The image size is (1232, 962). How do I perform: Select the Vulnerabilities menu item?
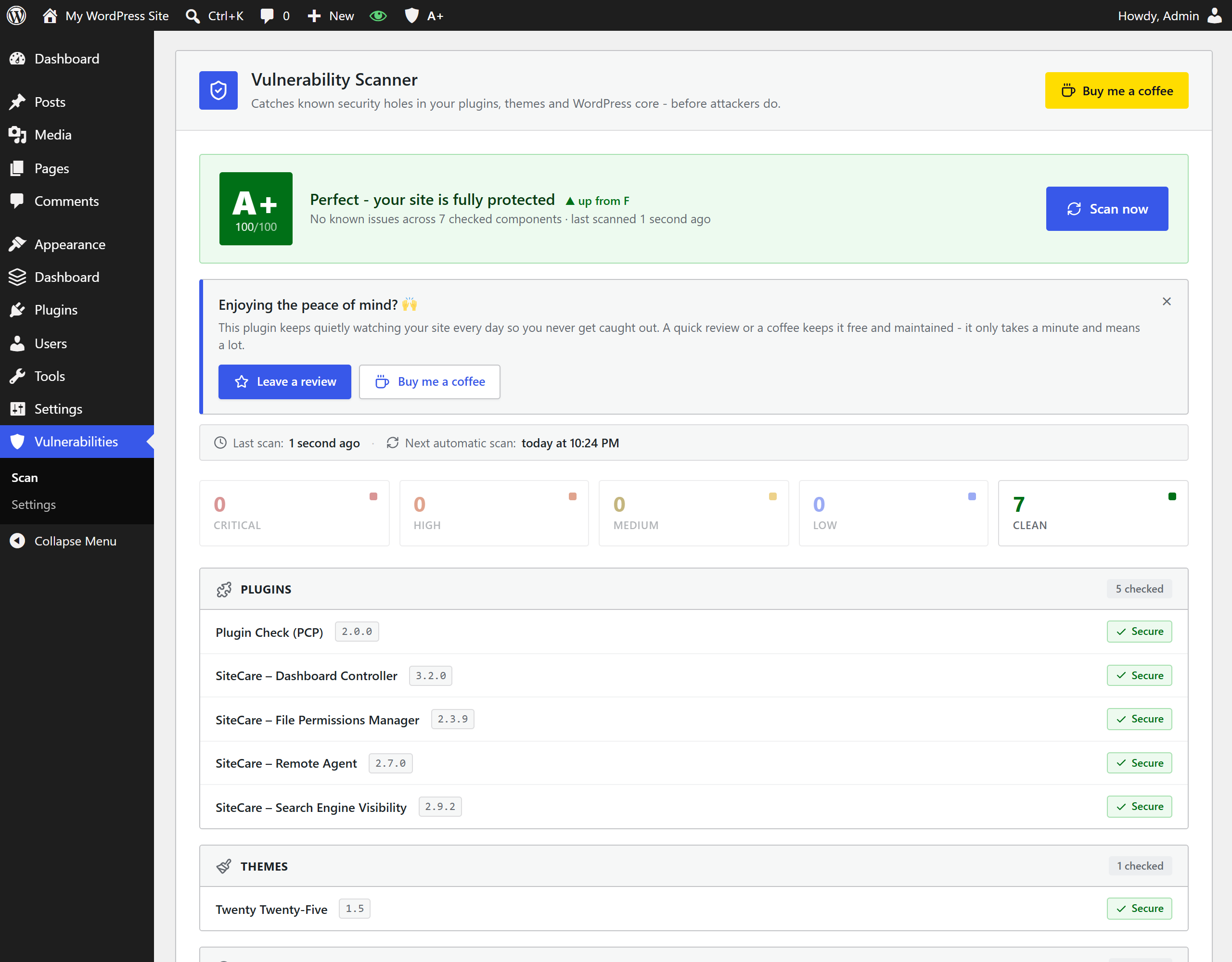click(77, 442)
